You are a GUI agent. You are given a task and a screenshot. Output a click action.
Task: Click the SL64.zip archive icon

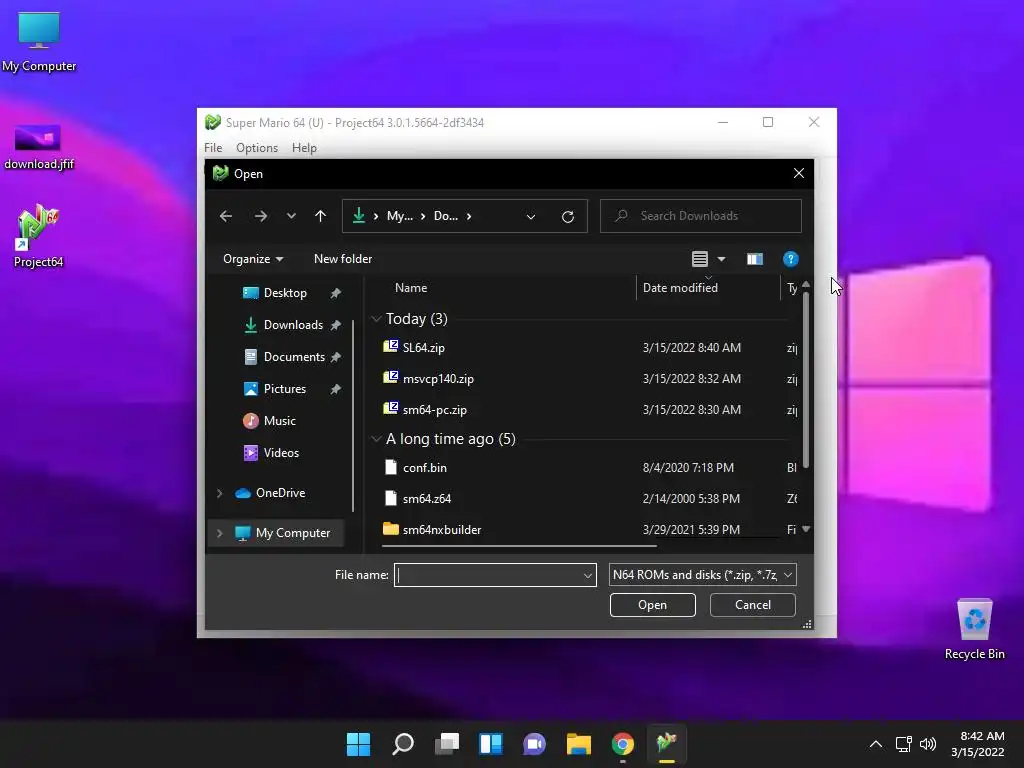coord(391,347)
